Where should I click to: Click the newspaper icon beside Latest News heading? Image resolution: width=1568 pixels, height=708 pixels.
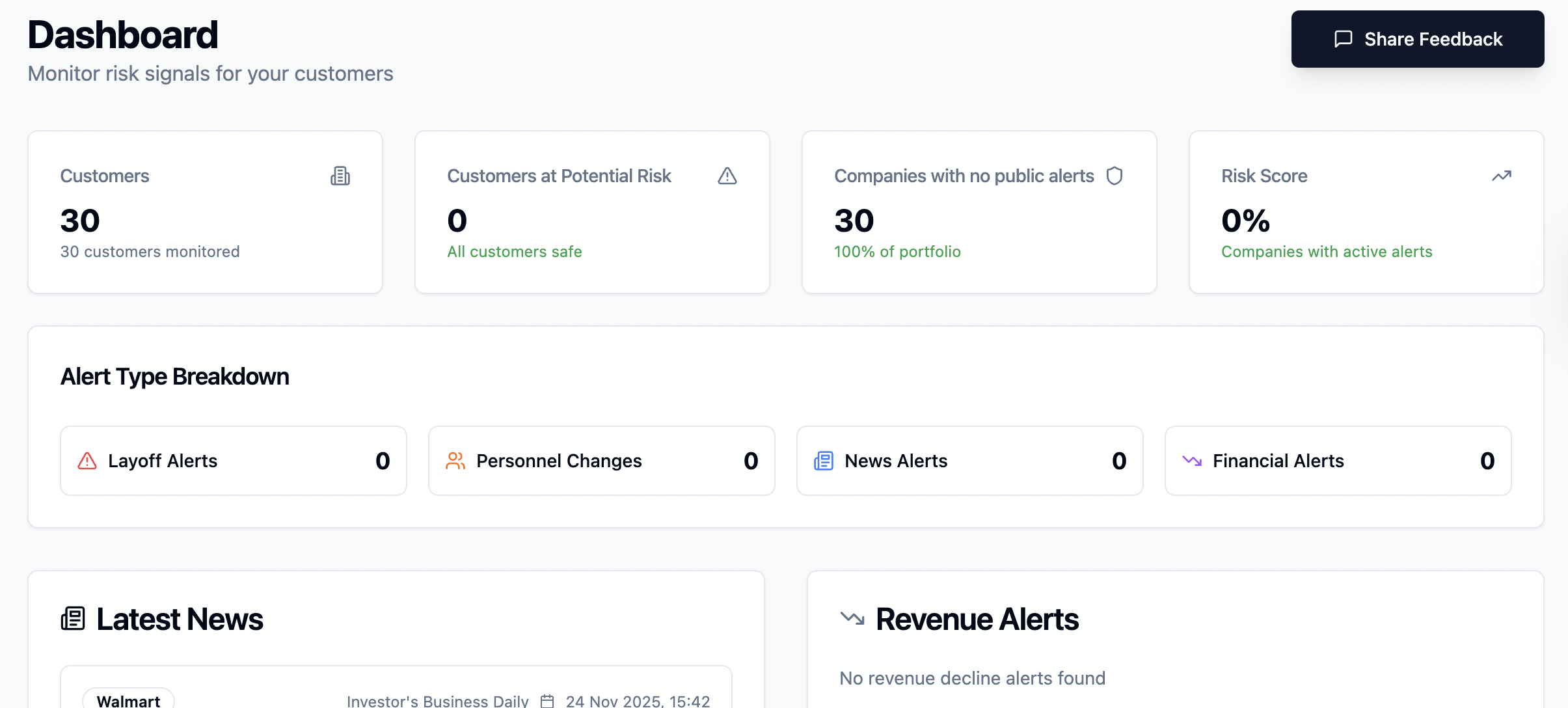pyautogui.click(x=73, y=618)
